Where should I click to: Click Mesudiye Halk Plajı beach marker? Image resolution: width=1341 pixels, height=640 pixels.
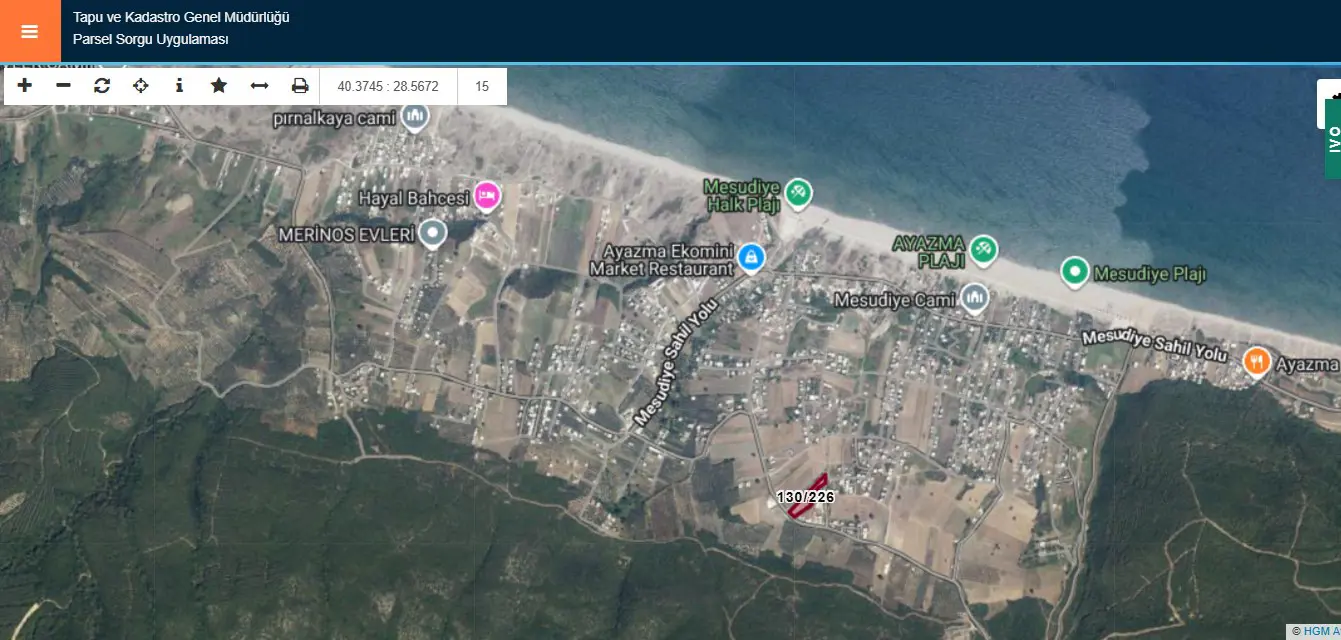[x=797, y=193]
